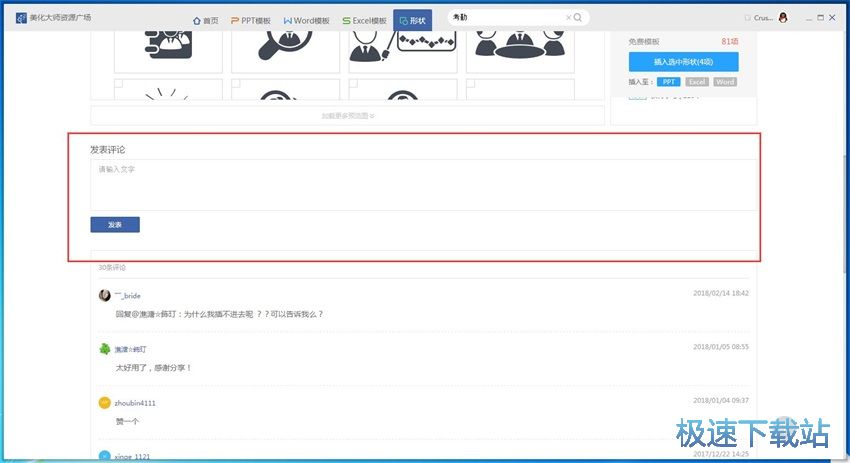The height and width of the screenshot is (463, 850).
Task: Click the 美化大师资源广场 app logo icon
Action: pyautogui.click(x=21, y=18)
